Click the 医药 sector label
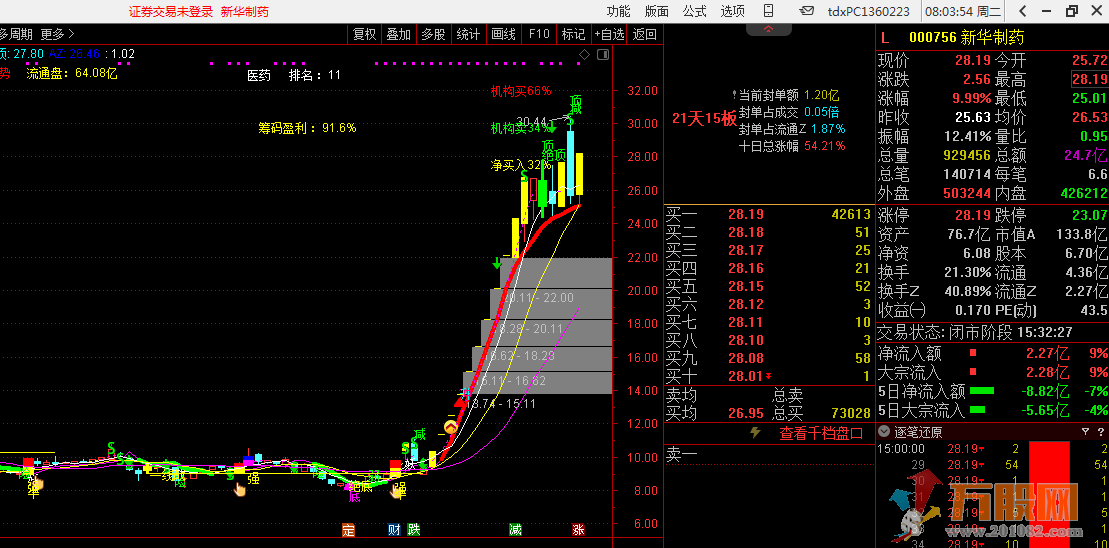Screen dimensions: 1109x548 (259, 75)
